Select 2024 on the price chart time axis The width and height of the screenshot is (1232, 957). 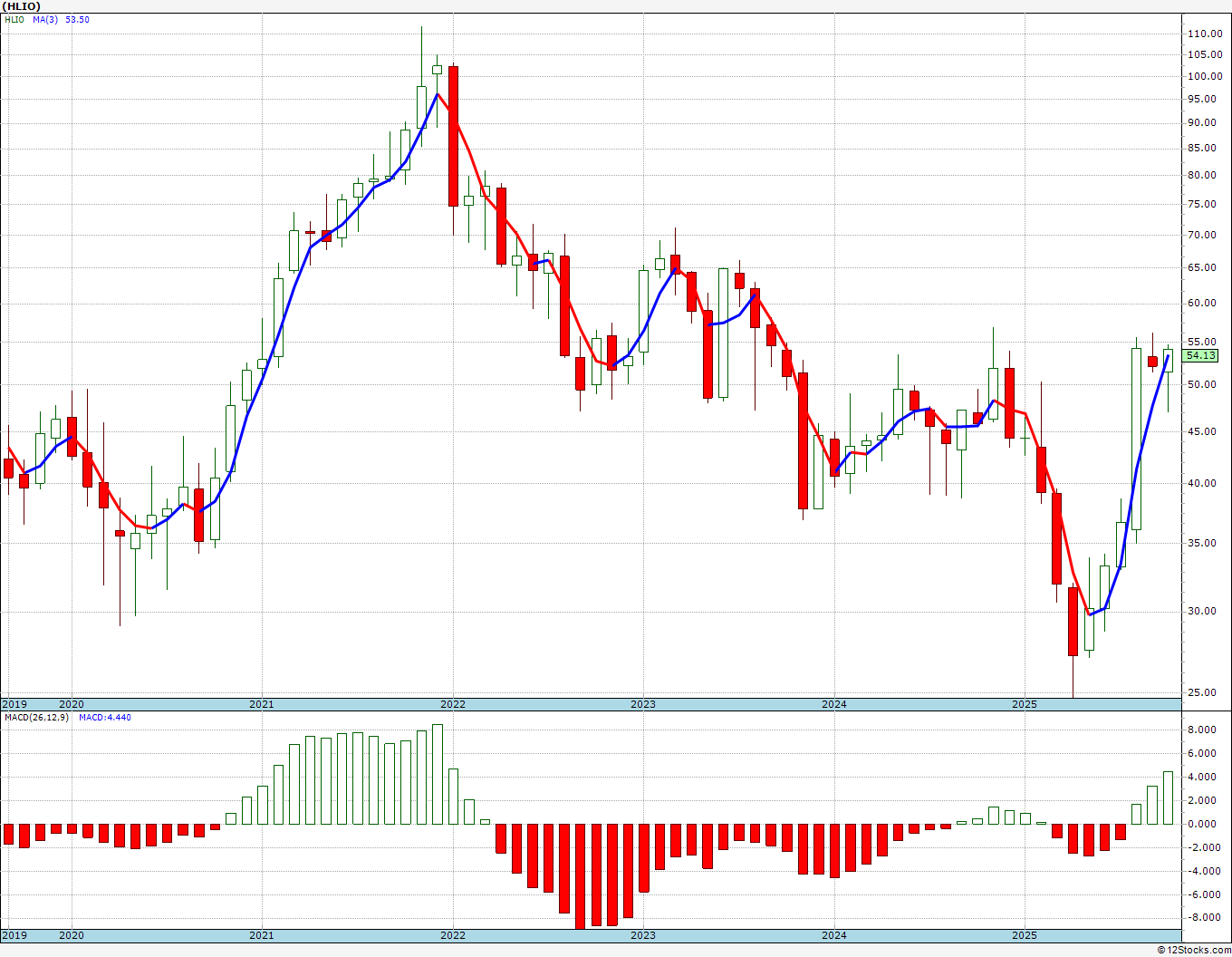(x=834, y=704)
